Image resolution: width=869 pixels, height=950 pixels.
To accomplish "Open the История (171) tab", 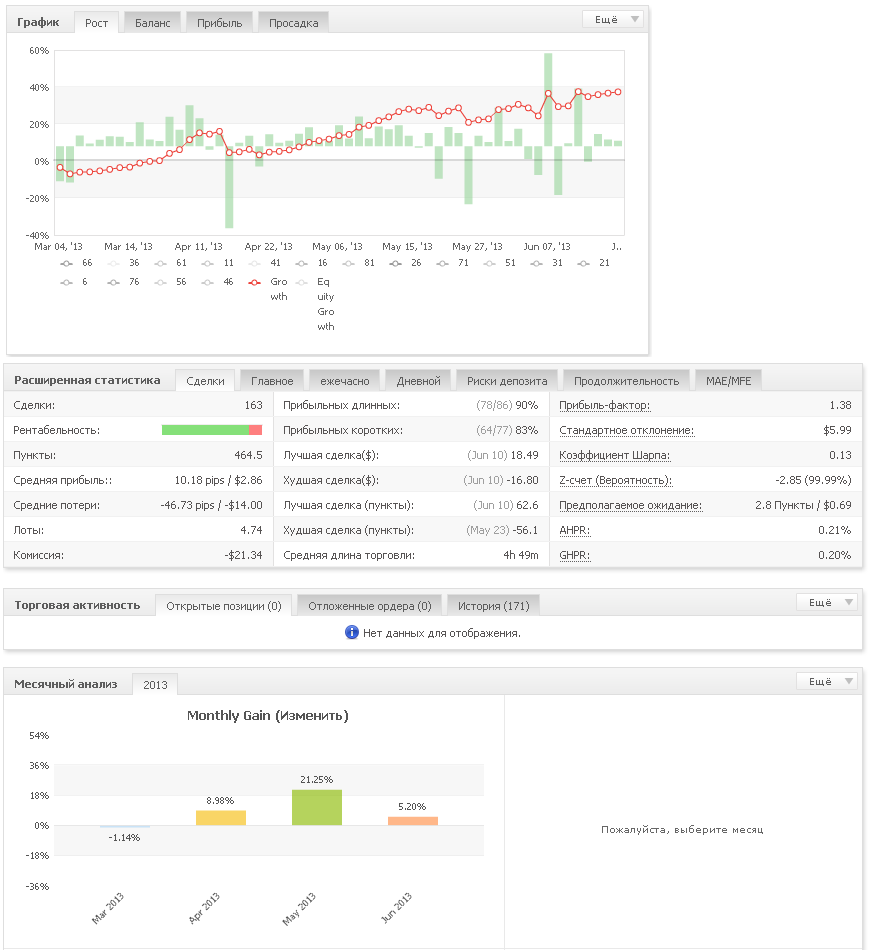I will click(493, 606).
